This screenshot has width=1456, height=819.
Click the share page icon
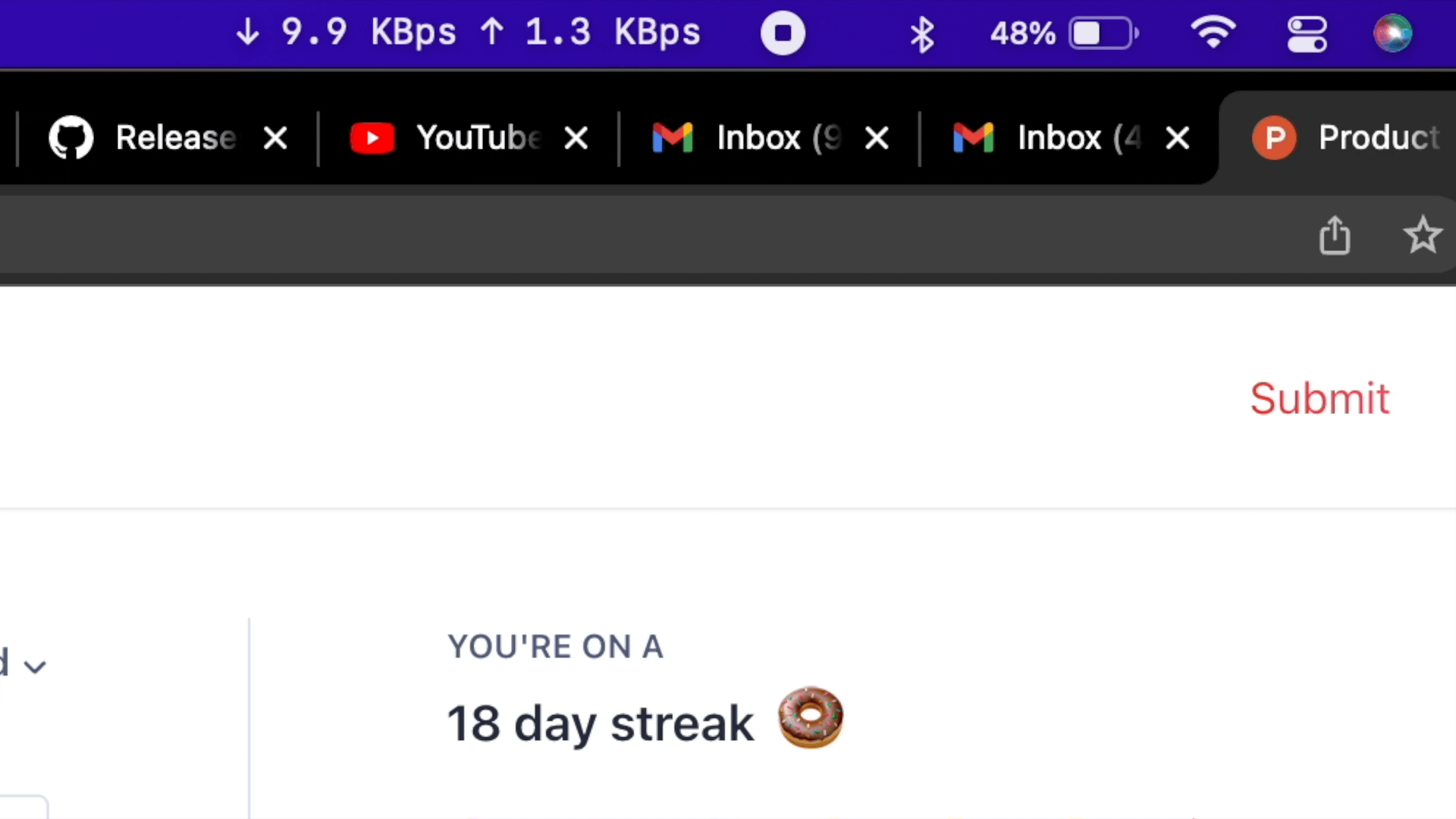(x=1335, y=235)
